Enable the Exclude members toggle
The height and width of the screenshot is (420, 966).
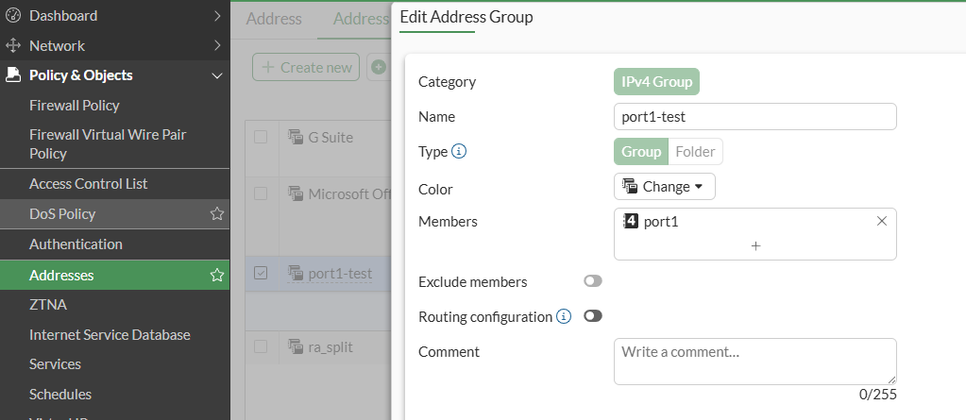[593, 282]
